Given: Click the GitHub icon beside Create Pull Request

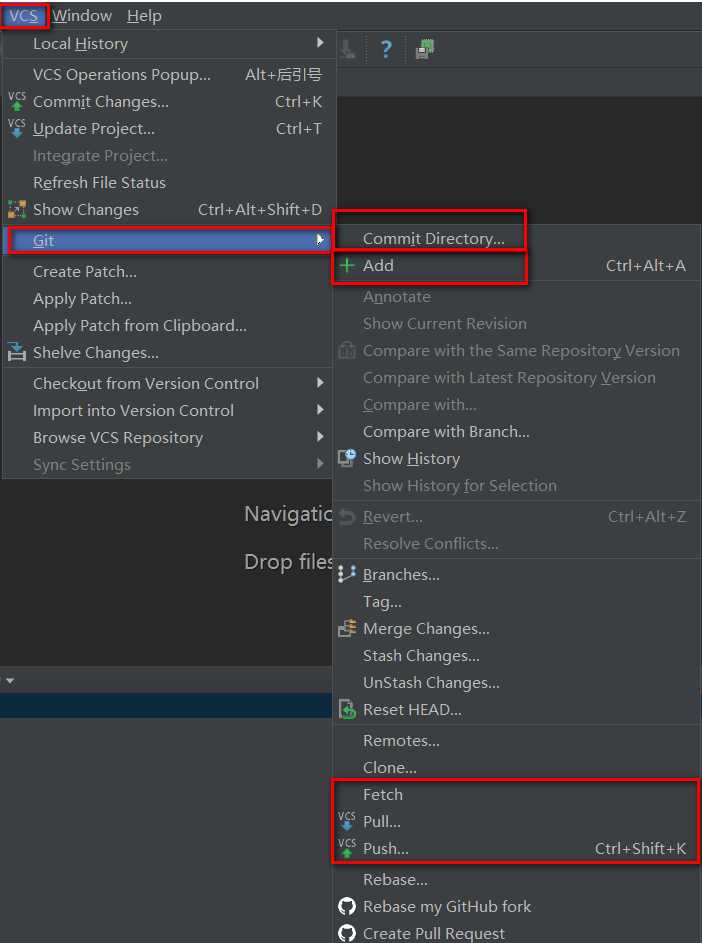Looking at the screenshot, I should point(347,933).
